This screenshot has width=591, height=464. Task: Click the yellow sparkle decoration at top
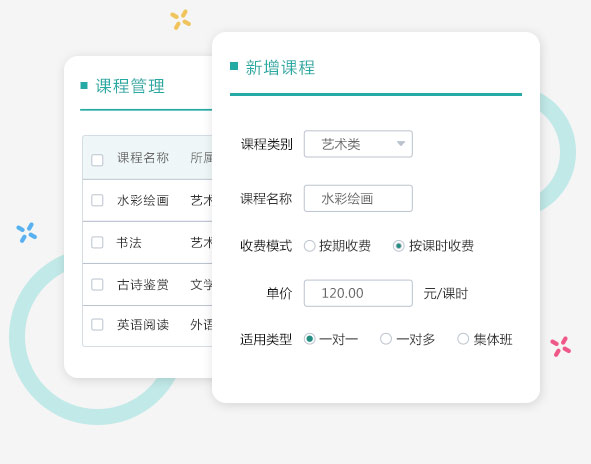(x=180, y=20)
